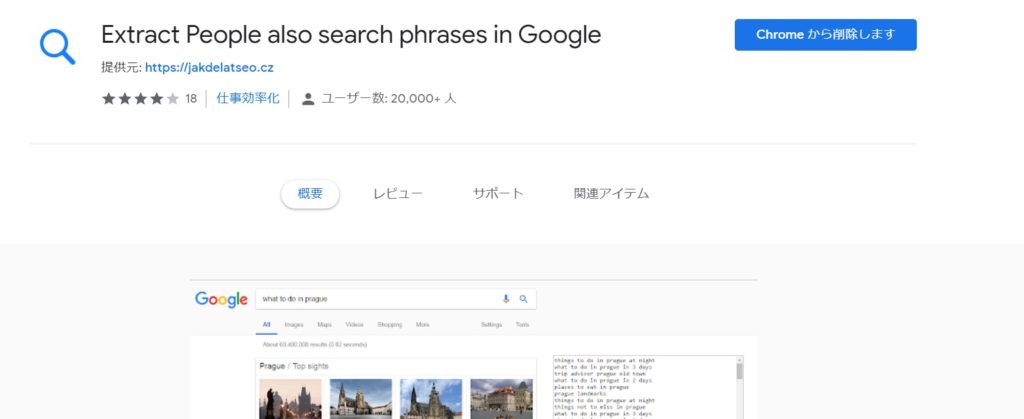Open the 仕事効率化 category link
The image size is (1024, 419).
(248, 99)
